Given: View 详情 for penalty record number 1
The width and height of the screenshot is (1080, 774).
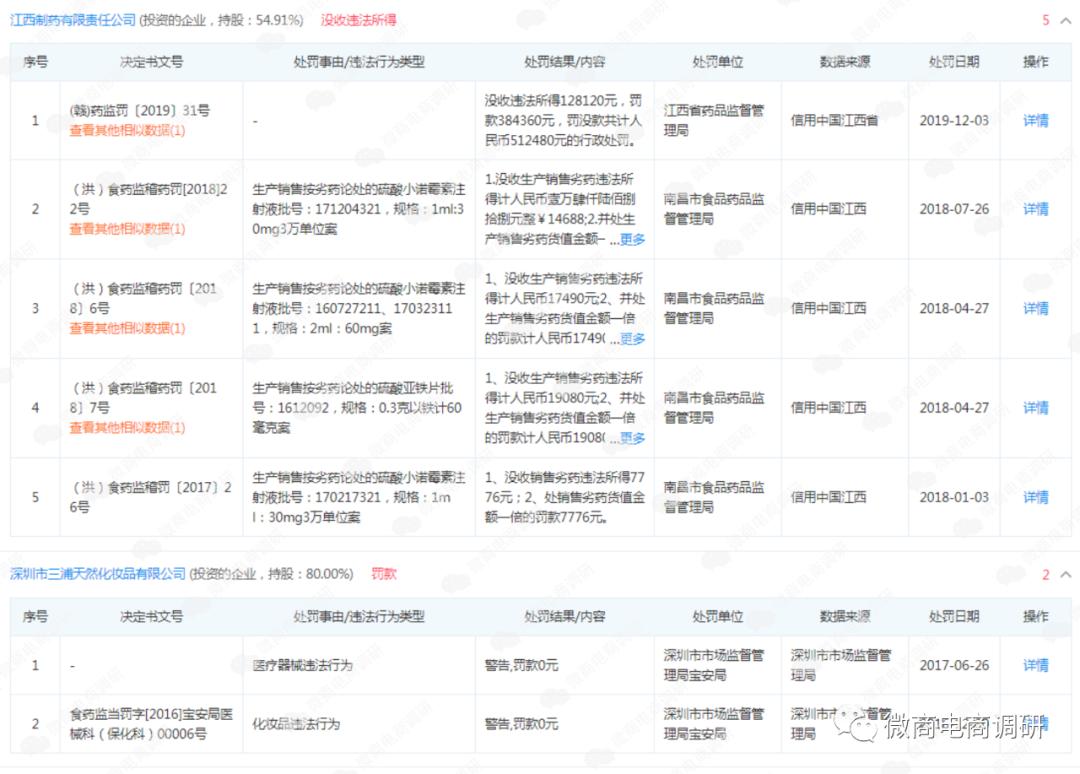Looking at the screenshot, I should click(x=1035, y=120).
